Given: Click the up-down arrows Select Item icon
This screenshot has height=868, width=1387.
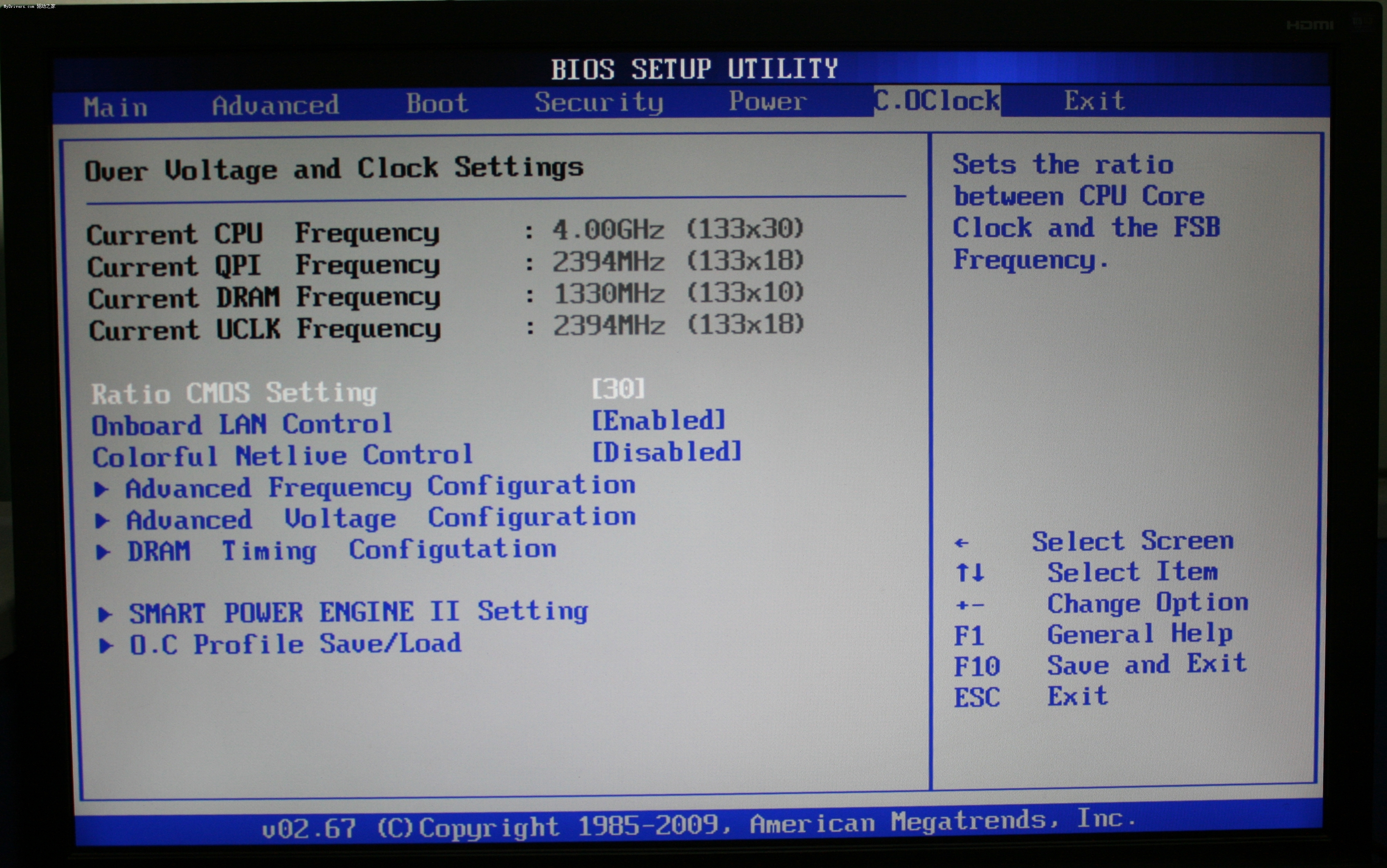Looking at the screenshot, I should [970, 572].
